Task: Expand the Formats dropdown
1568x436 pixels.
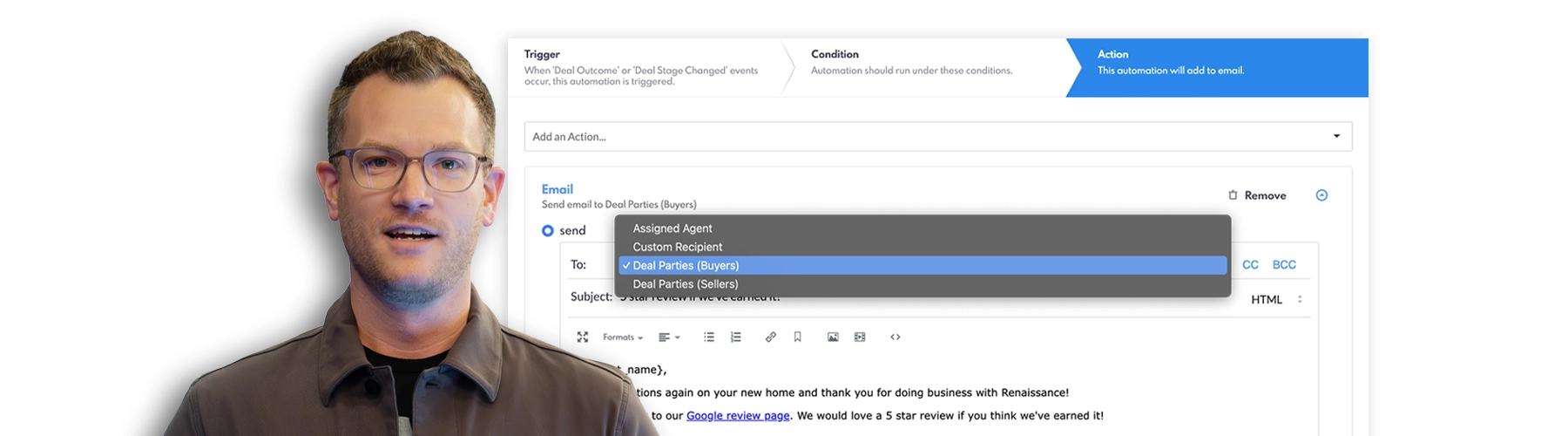Action: 622,337
